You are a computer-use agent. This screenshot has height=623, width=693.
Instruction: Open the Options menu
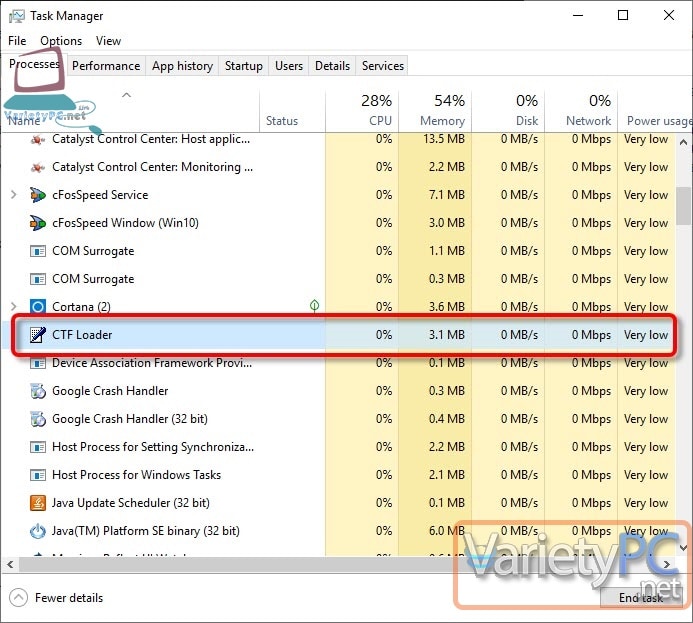(x=61, y=41)
